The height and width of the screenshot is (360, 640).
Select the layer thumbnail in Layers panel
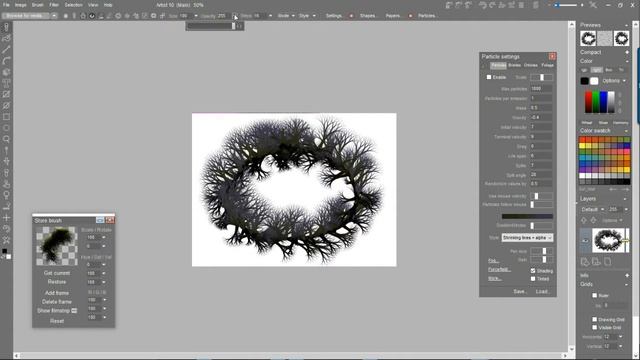point(608,240)
